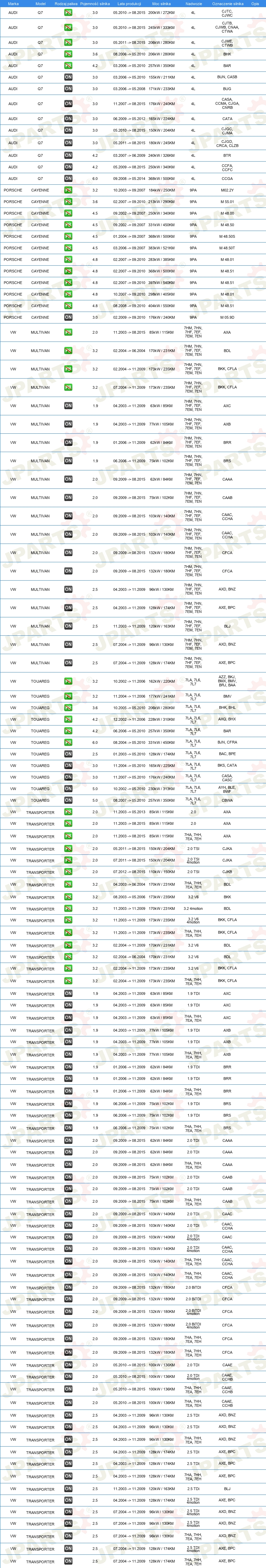Select ON icon in Multivan BRR row
Image resolution: width=266 pixels, height=1568 pixels.
(68, 443)
